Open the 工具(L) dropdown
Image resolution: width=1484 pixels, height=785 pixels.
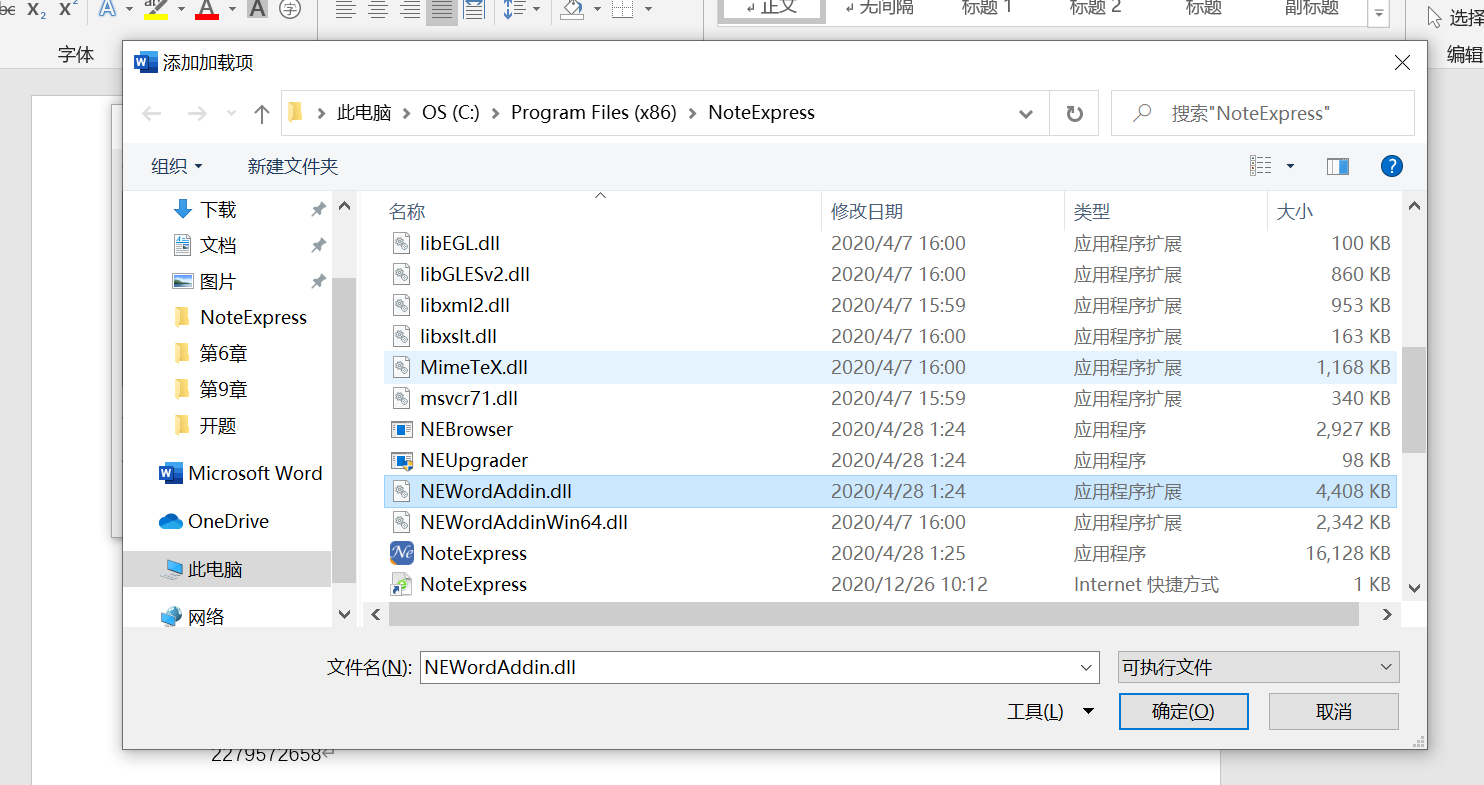pos(1049,711)
